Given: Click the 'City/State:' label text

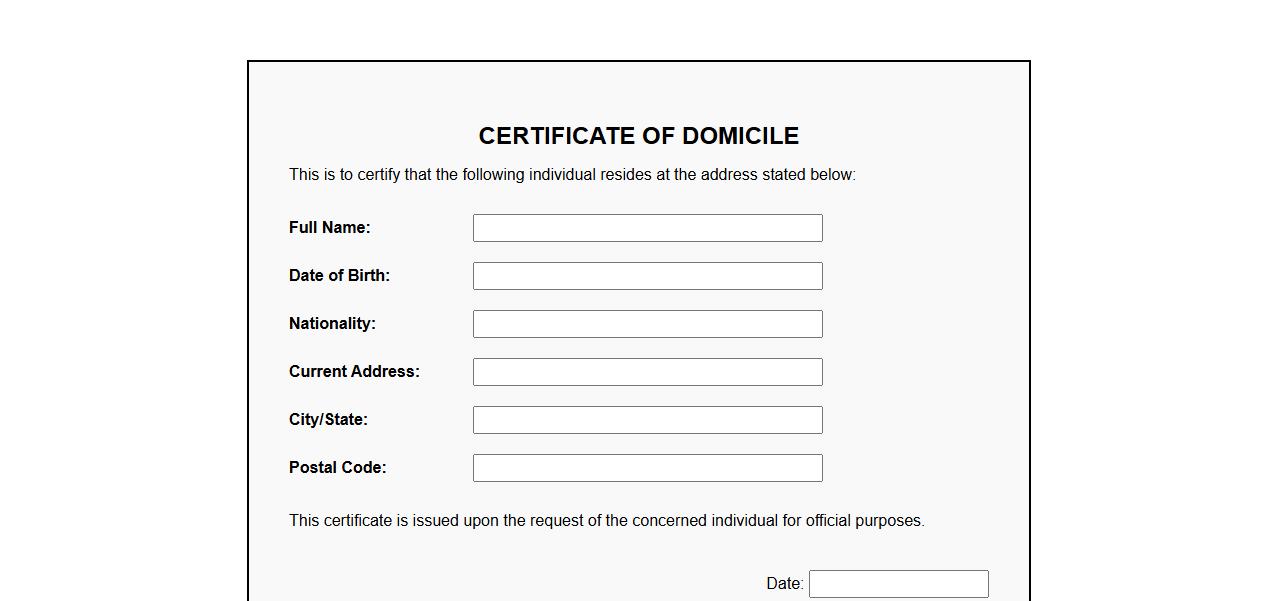Looking at the screenshot, I should click(328, 420).
